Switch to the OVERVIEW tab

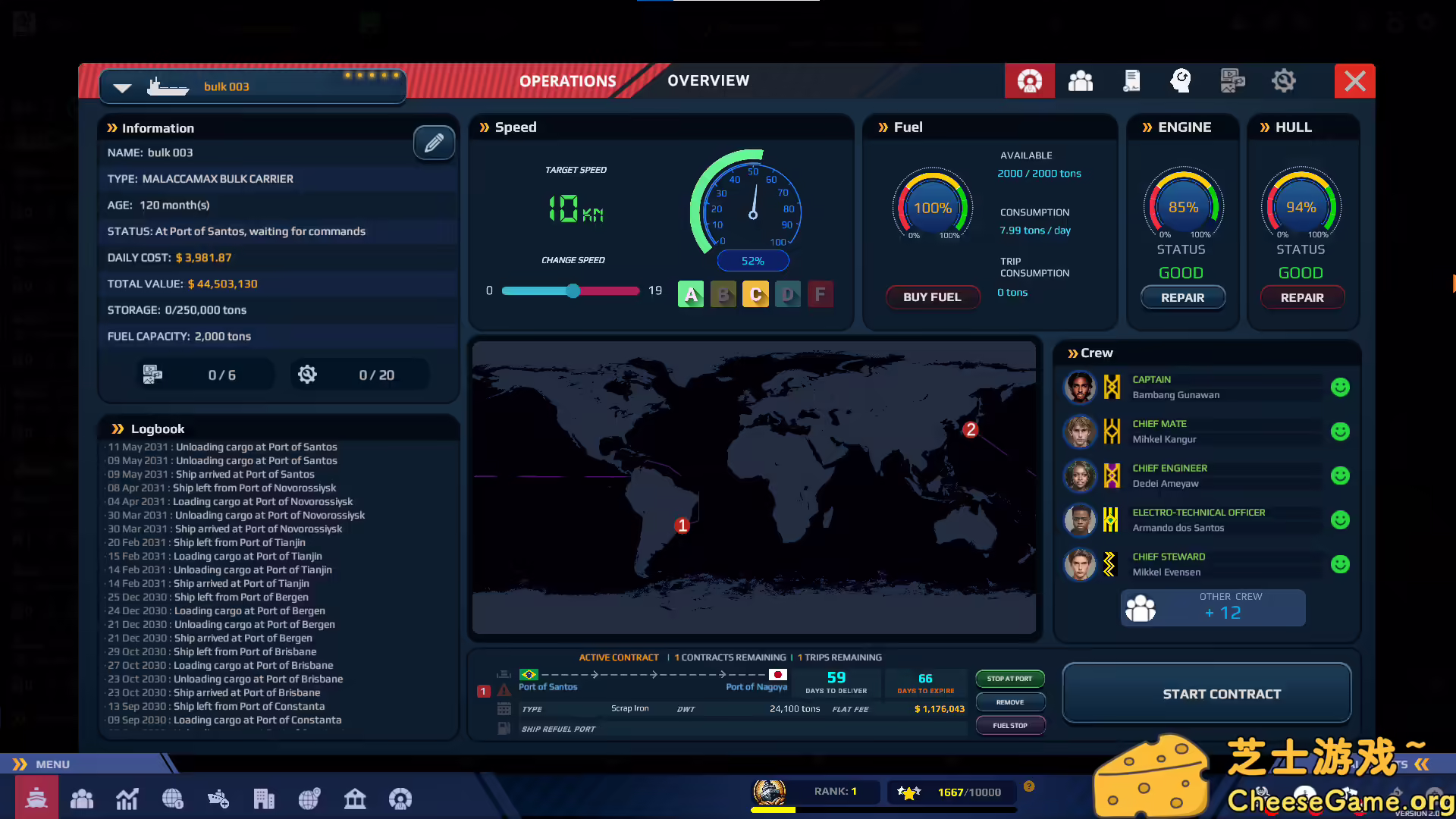point(708,80)
